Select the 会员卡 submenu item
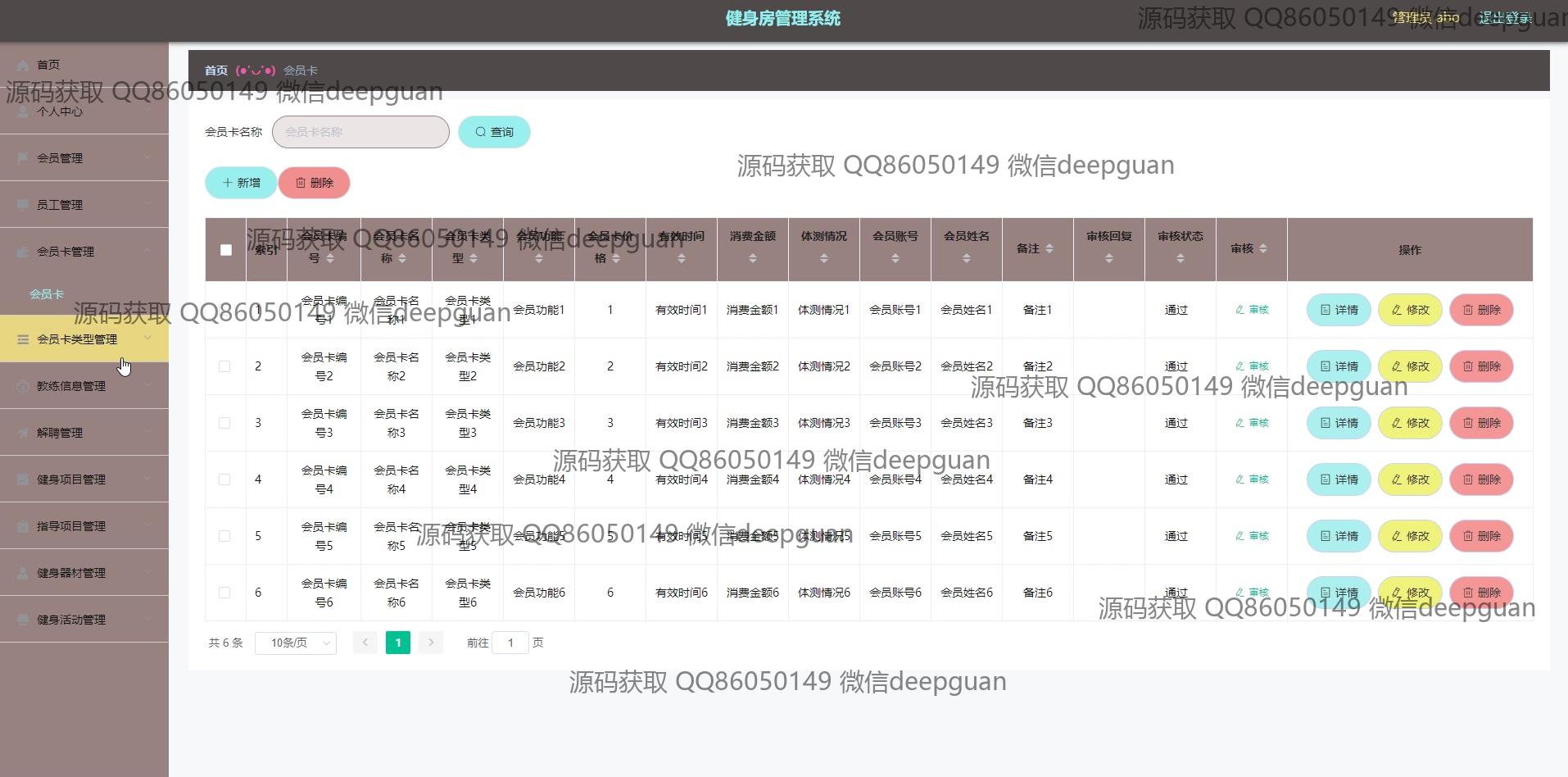The image size is (1568, 777). coord(47,294)
